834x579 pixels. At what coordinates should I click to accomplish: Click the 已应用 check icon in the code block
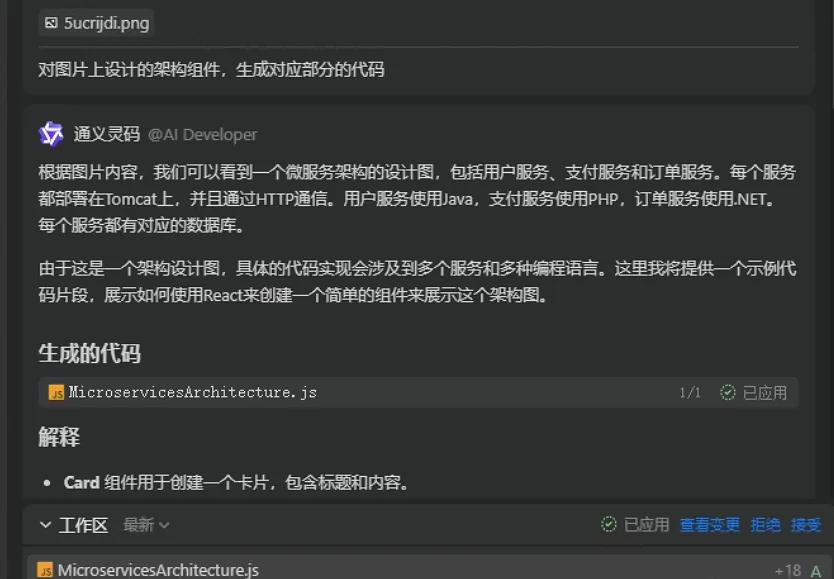tap(728, 392)
